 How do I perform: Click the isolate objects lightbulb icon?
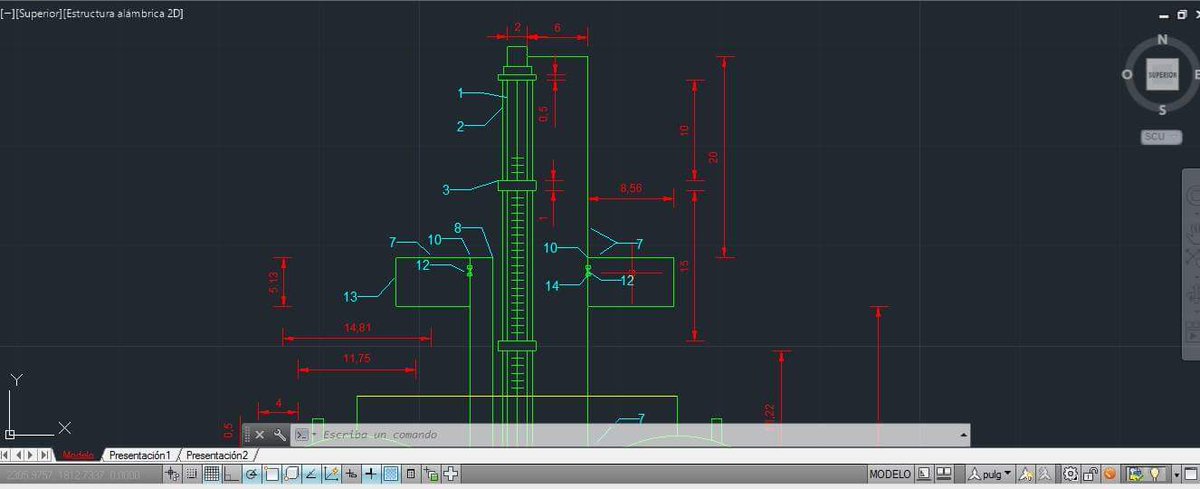click(1155, 474)
